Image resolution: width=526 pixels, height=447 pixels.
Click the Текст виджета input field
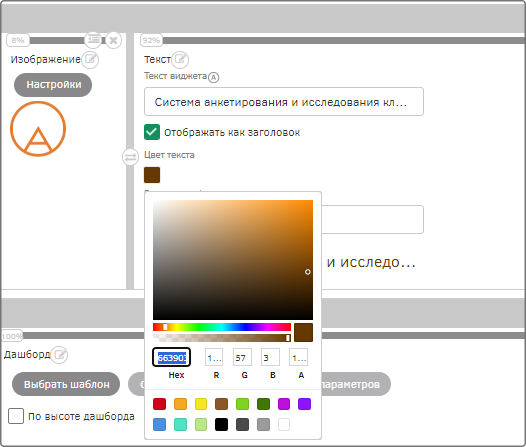[284, 102]
